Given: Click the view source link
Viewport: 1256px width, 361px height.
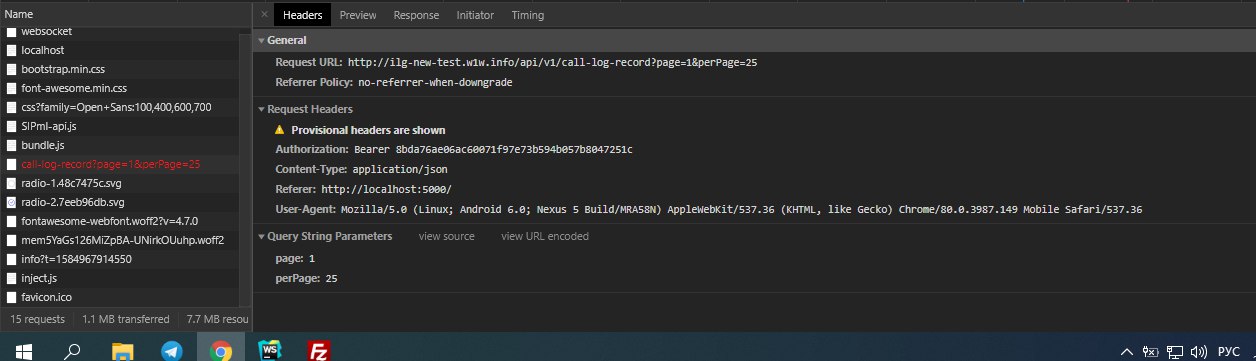Looking at the screenshot, I should coord(447,237).
